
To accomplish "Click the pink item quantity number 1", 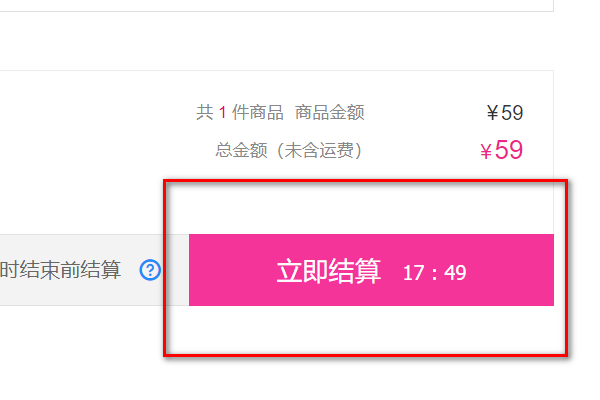I will coord(222,113).
